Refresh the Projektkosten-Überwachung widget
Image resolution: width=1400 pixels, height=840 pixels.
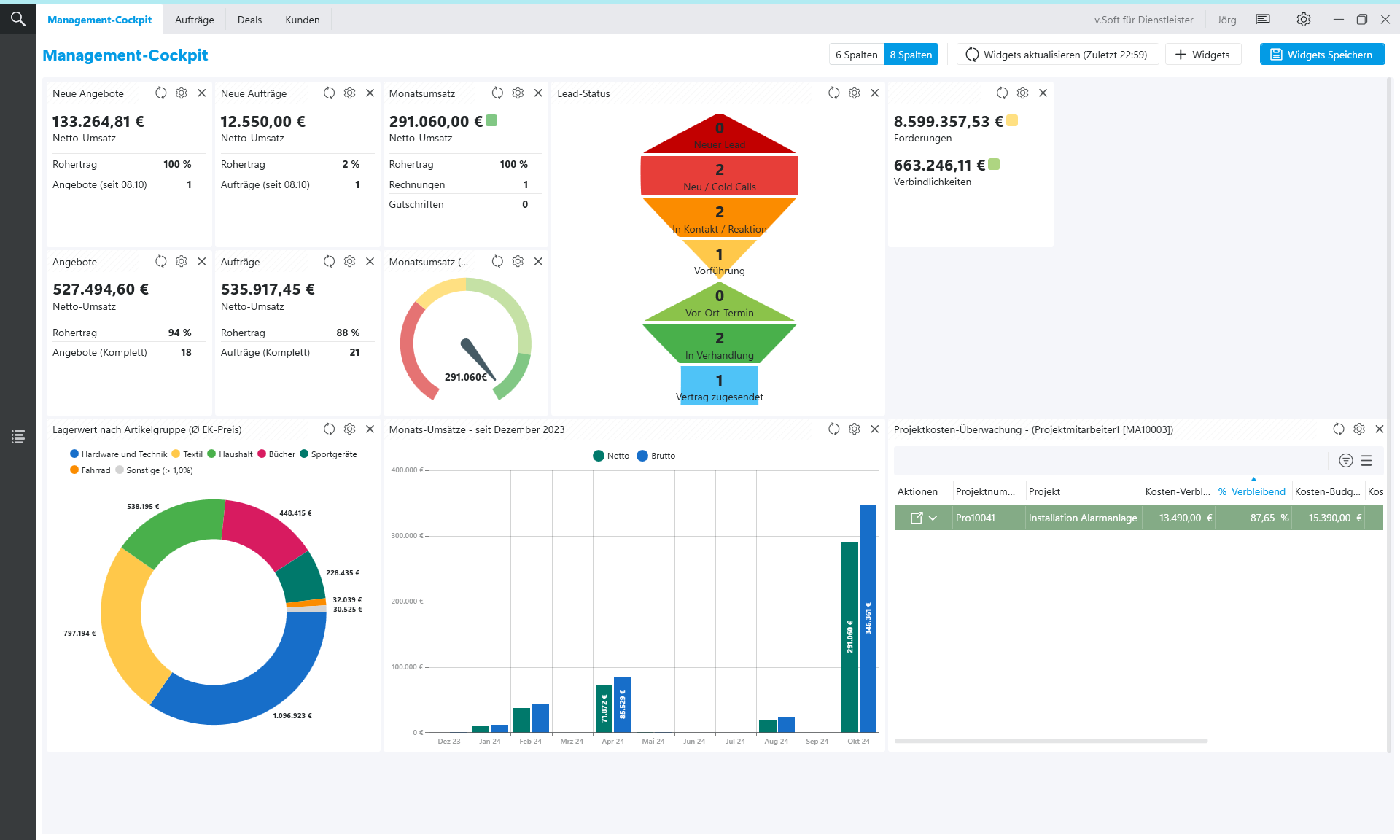pyautogui.click(x=1339, y=429)
